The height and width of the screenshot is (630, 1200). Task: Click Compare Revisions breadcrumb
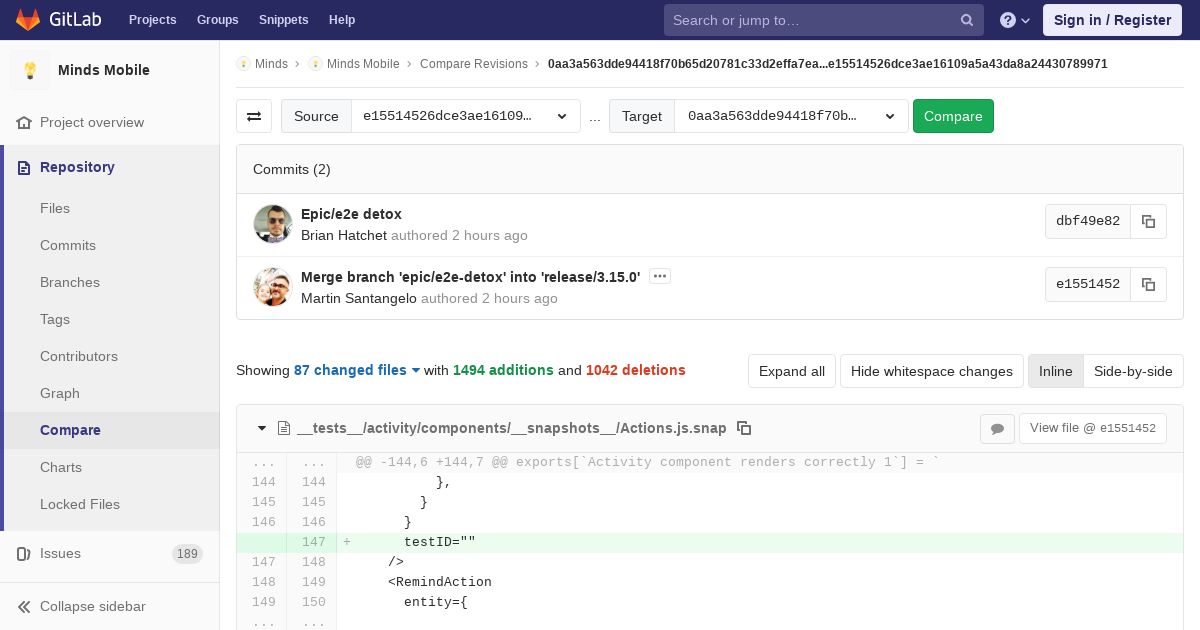coord(474,63)
